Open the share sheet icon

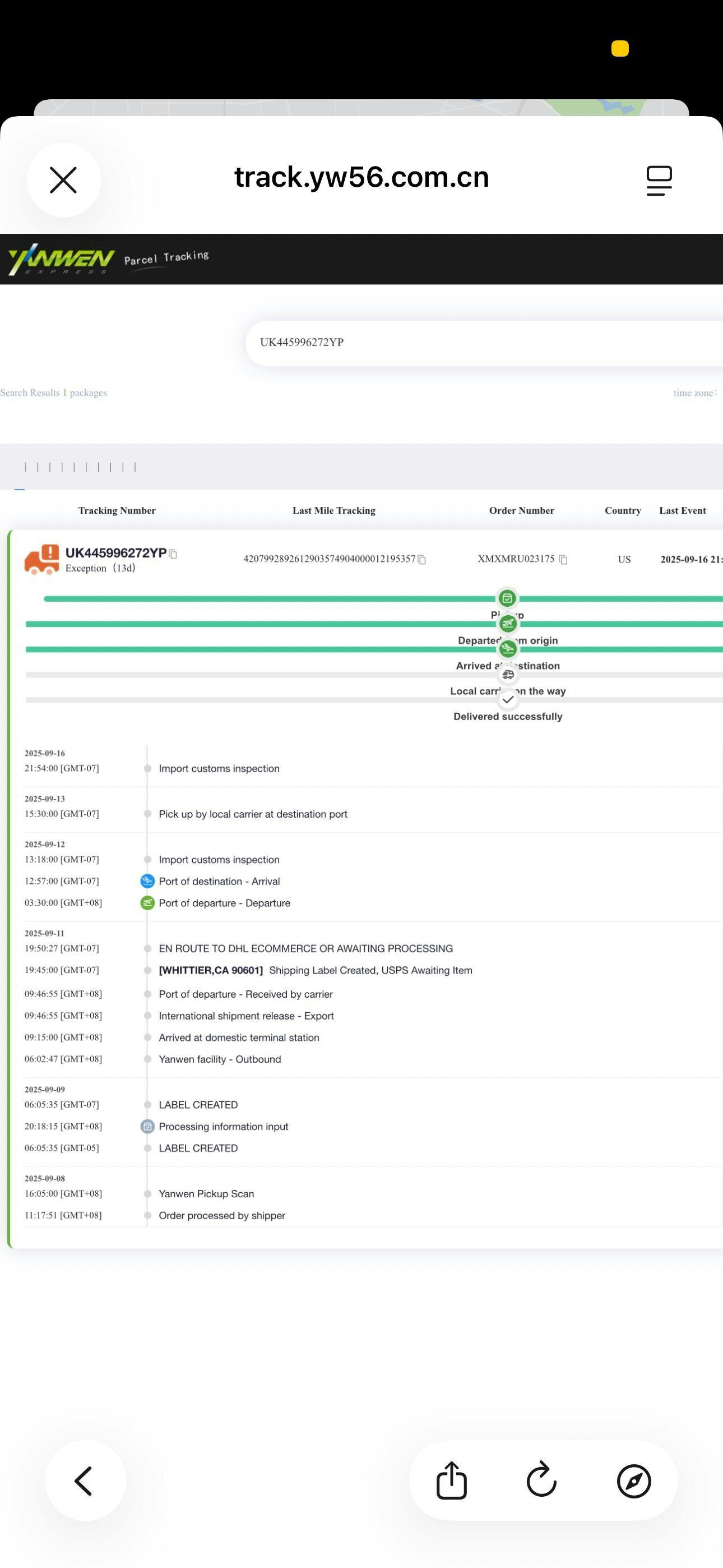(452, 1481)
